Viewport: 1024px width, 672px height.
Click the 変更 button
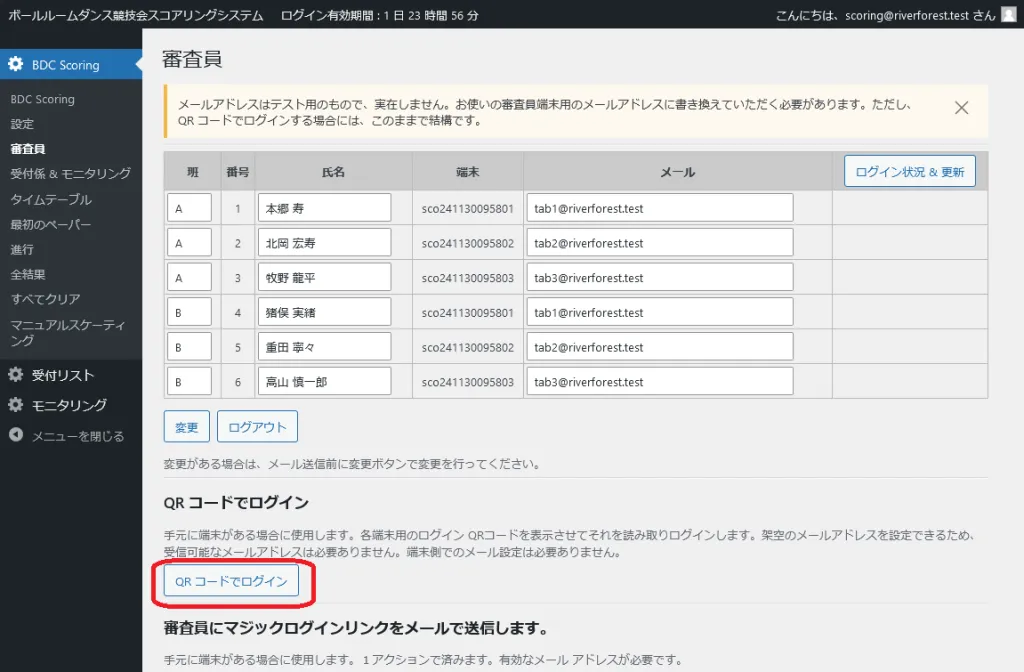186,427
